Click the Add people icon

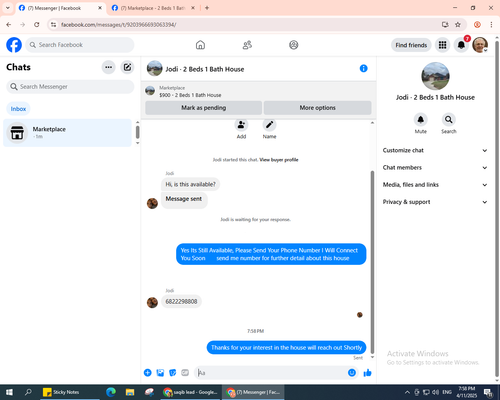pyautogui.click(x=241, y=125)
